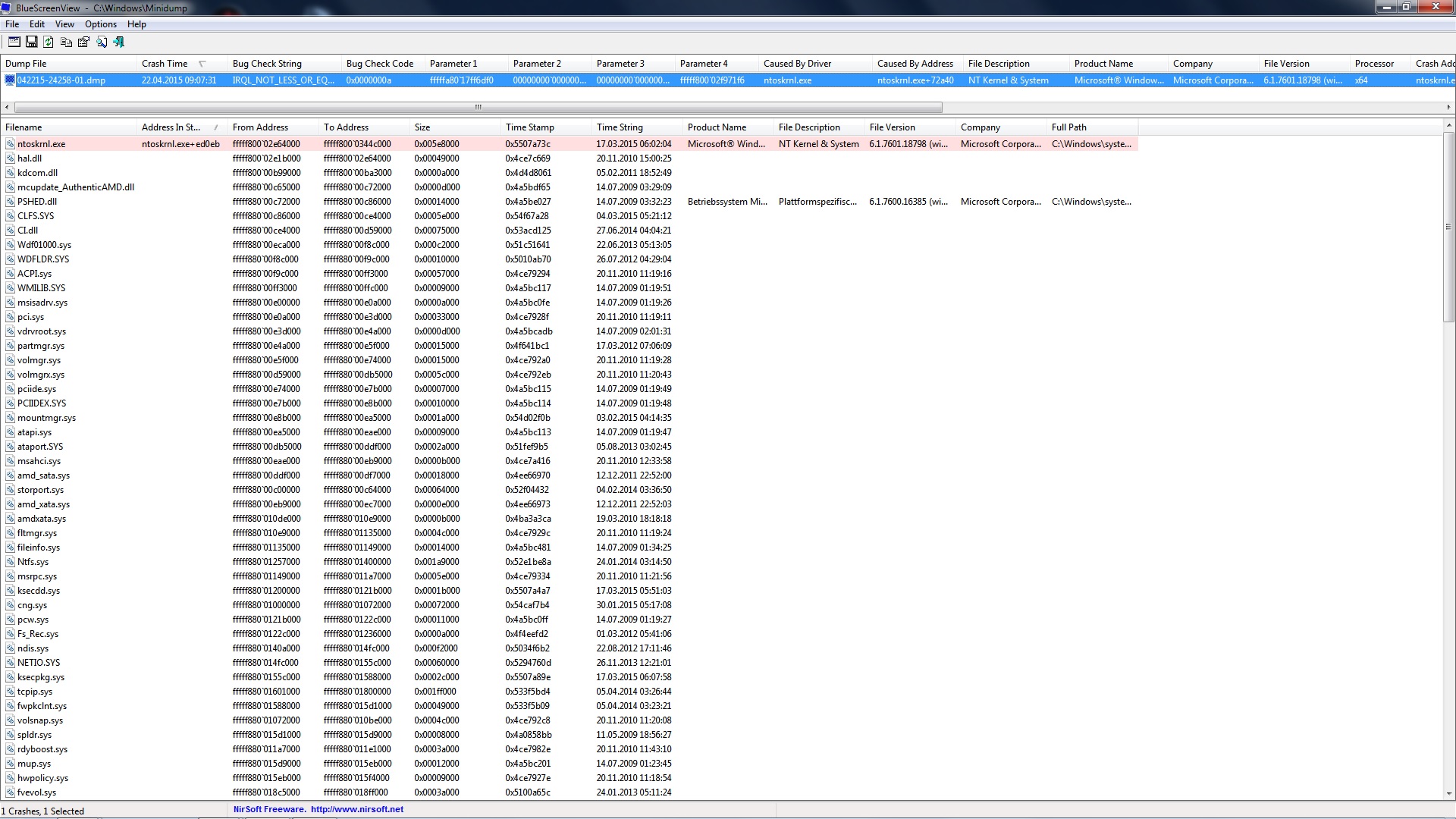Click upper pane scroll right arrow
This screenshot has width=1456, height=819.
(x=1449, y=107)
